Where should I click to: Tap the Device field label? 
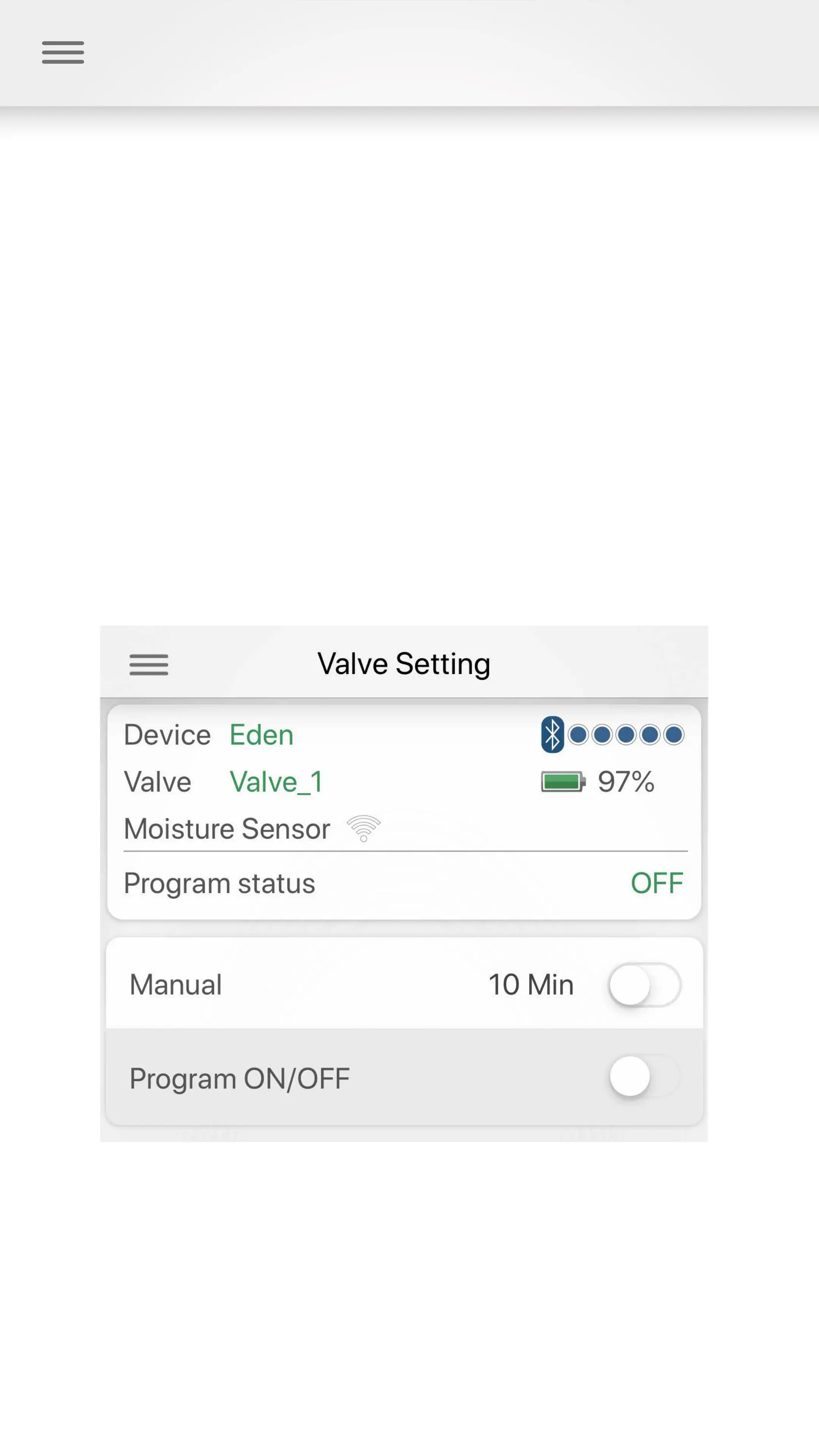pos(167,735)
